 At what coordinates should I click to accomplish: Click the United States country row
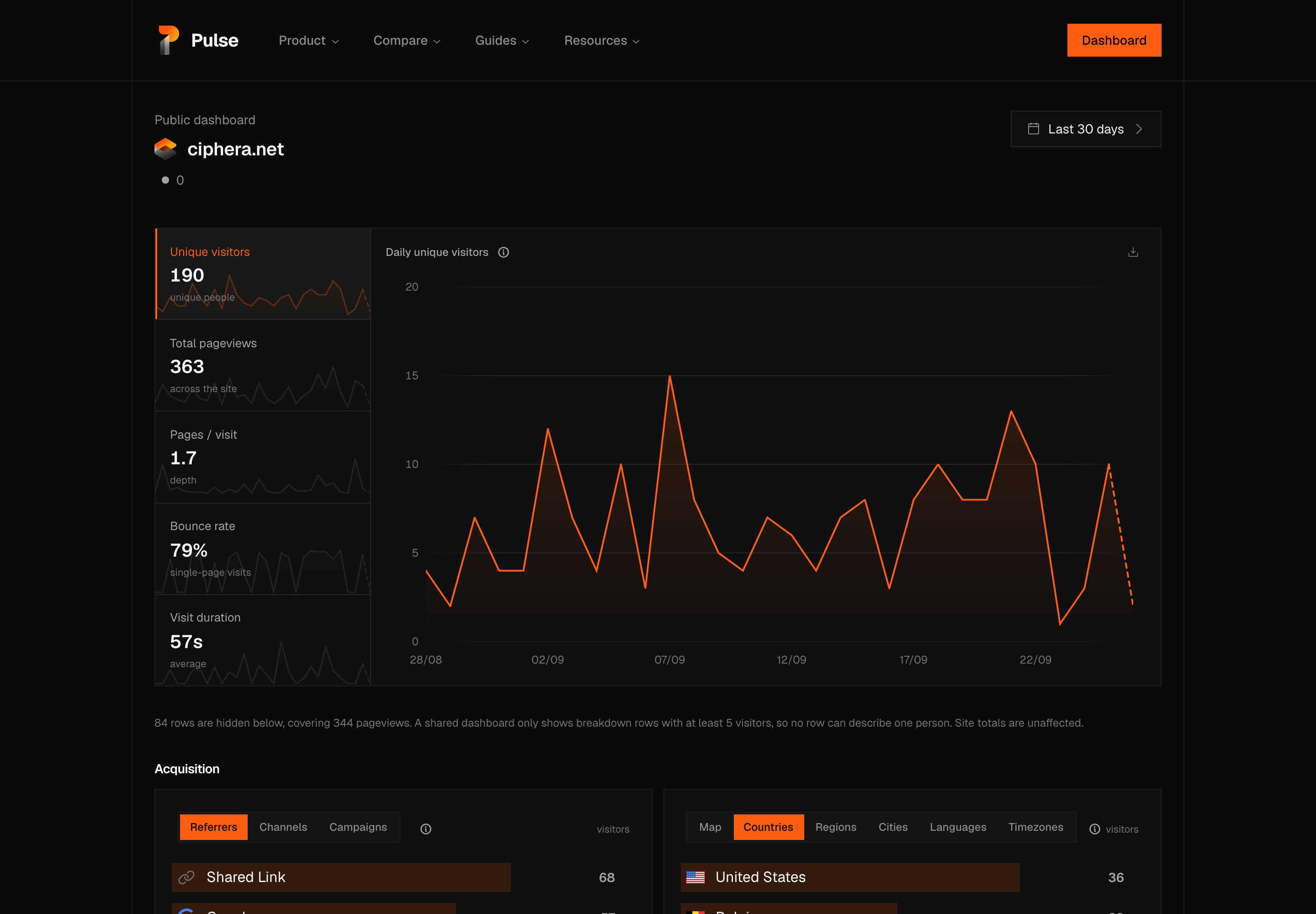pos(912,877)
